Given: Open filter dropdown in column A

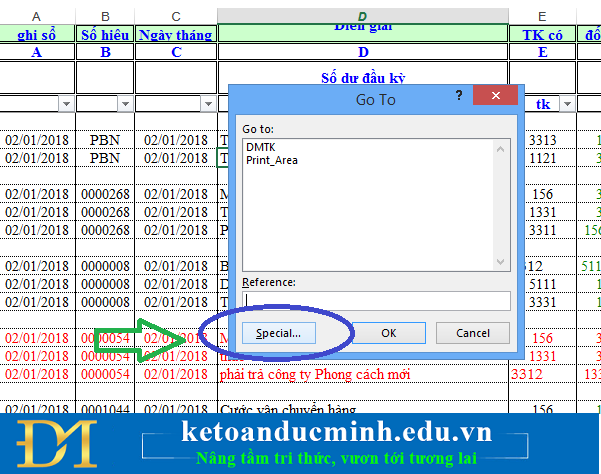Looking at the screenshot, I should point(66,104).
